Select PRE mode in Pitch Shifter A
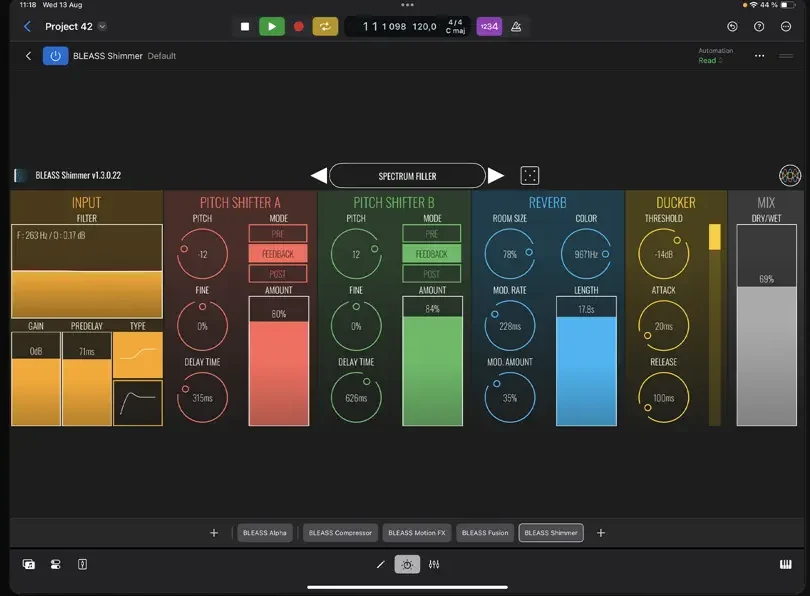Image resolution: width=810 pixels, height=596 pixels. tap(278, 233)
